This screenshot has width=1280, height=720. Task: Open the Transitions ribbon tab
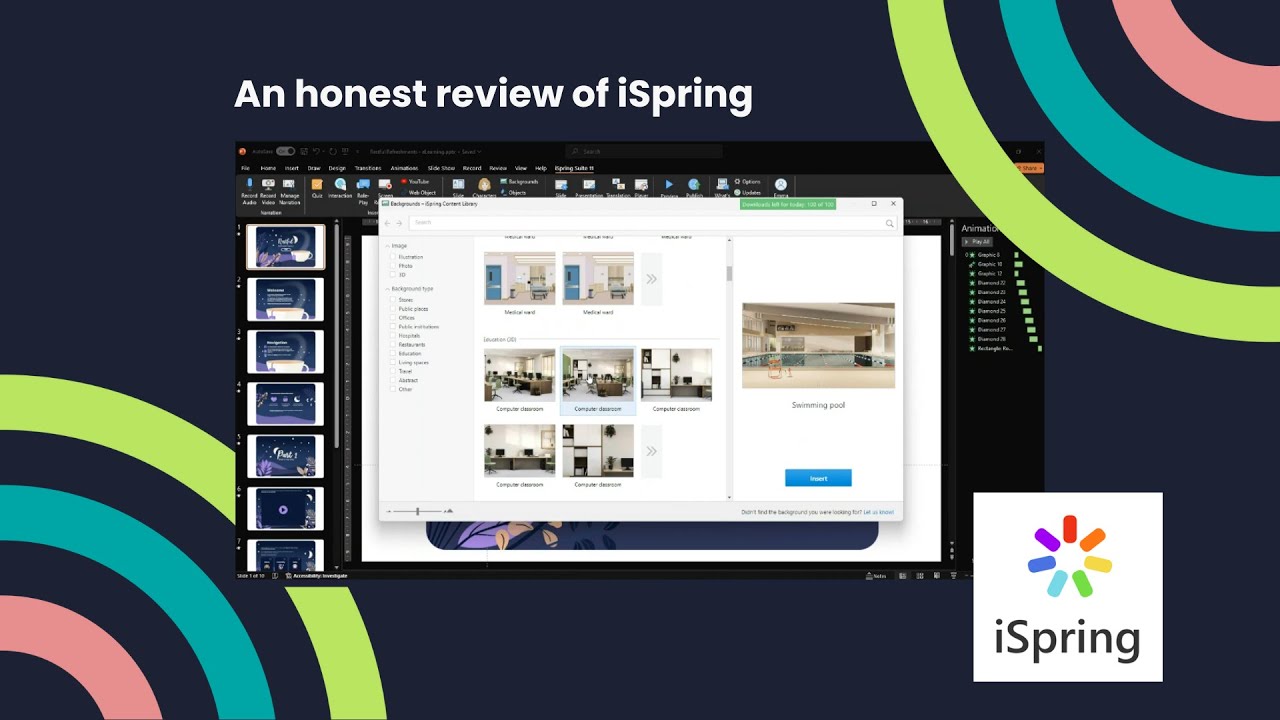(368, 168)
